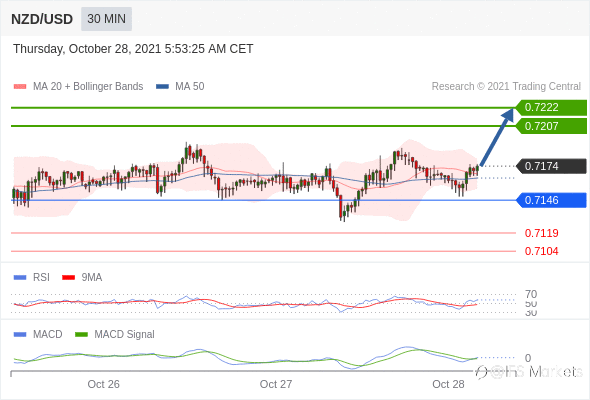Click the 30 MIN timeframe button
Image resolution: width=590 pixels, height=400 pixels.
(x=106, y=18)
